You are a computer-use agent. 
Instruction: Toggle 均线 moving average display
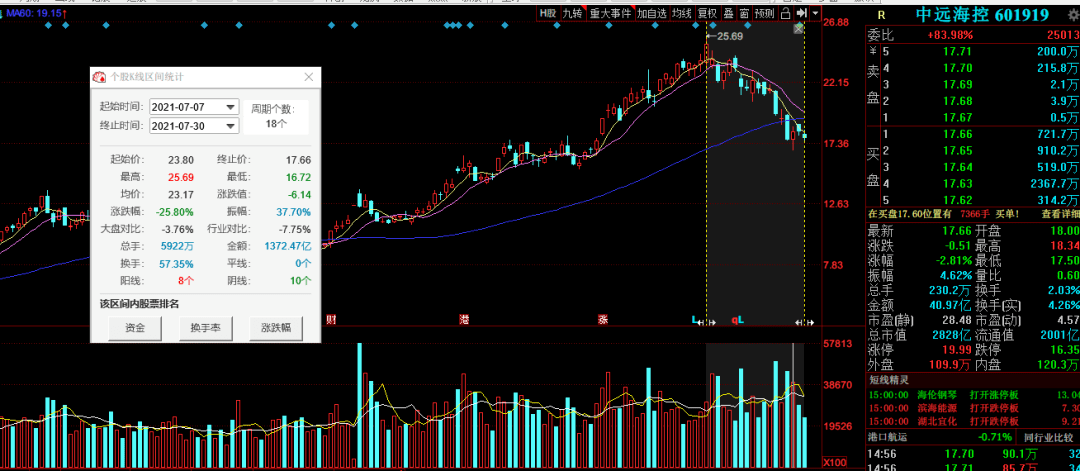[681, 13]
